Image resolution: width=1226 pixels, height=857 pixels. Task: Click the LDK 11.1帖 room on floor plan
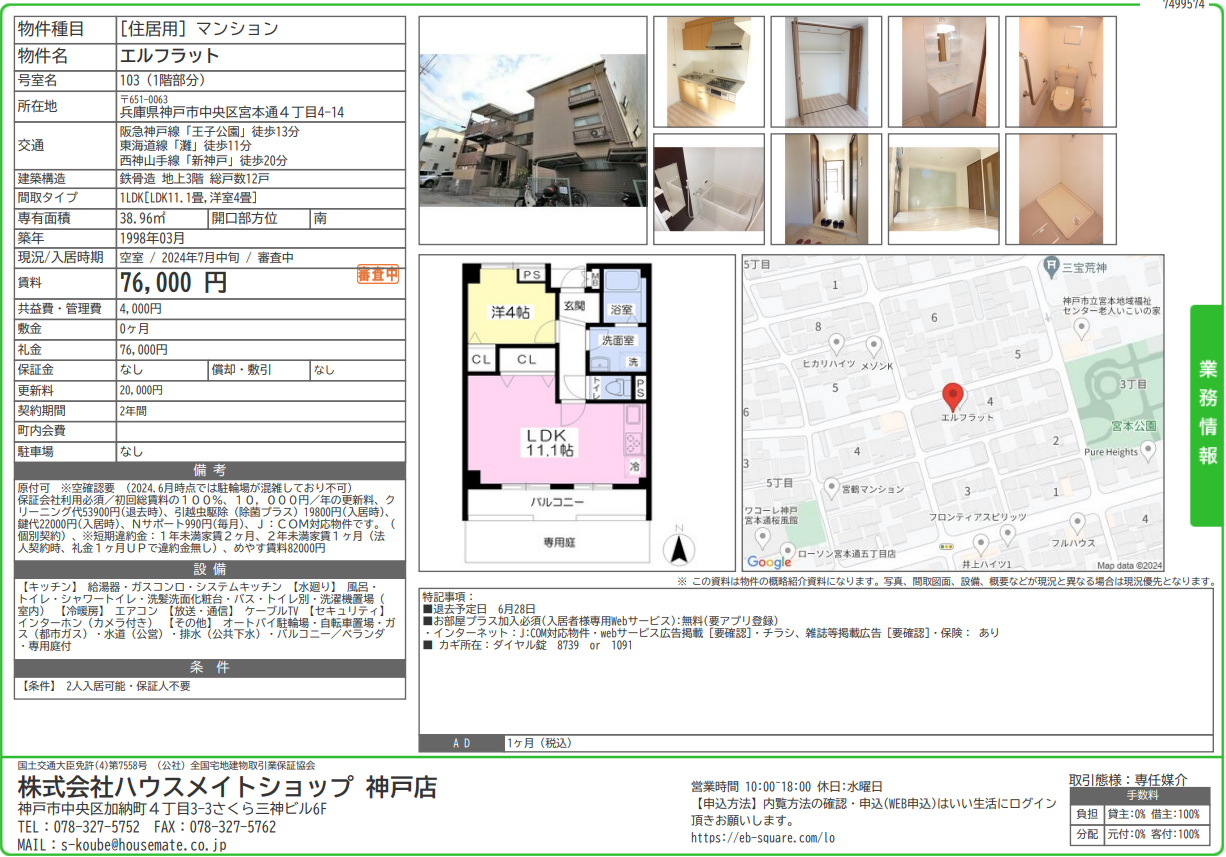(x=555, y=432)
